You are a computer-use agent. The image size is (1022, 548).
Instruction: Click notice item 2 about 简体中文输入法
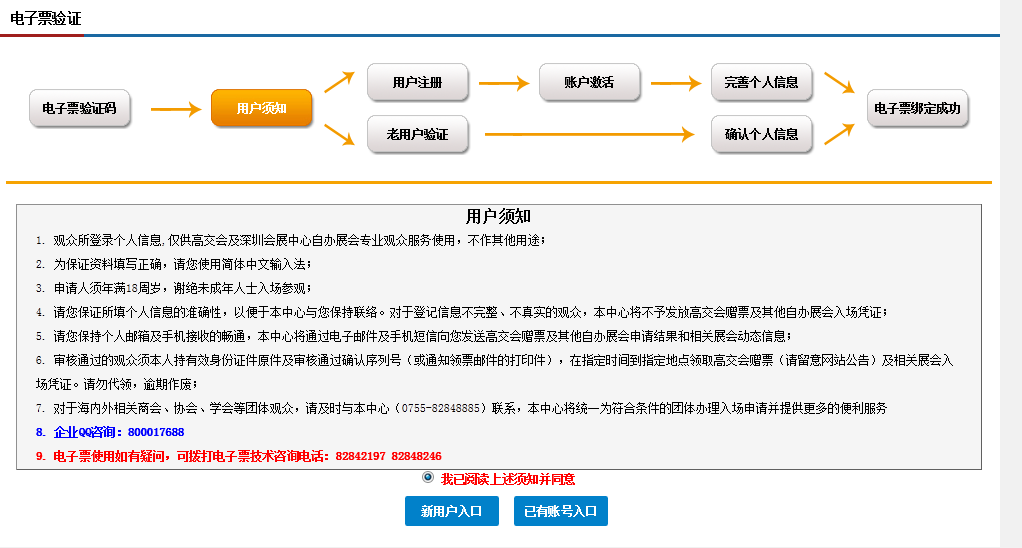tap(174, 265)
